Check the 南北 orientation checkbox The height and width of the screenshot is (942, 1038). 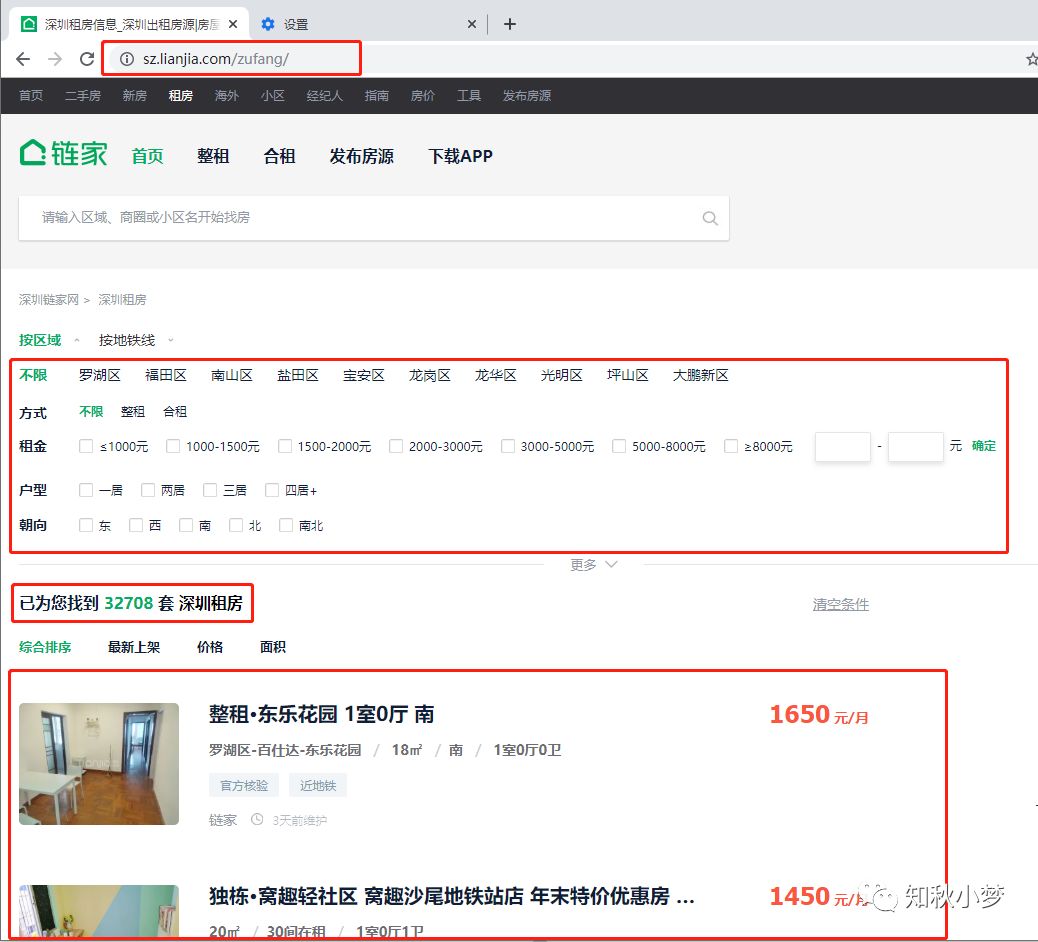pos(286,525)
